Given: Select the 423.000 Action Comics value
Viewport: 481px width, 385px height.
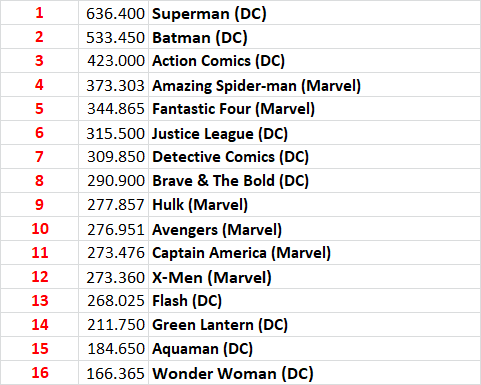Looking at the screenshot, I should tap(113, 61).
